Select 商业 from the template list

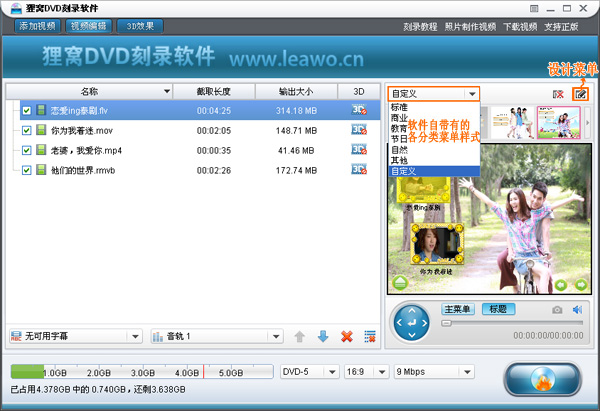point(398,118)
